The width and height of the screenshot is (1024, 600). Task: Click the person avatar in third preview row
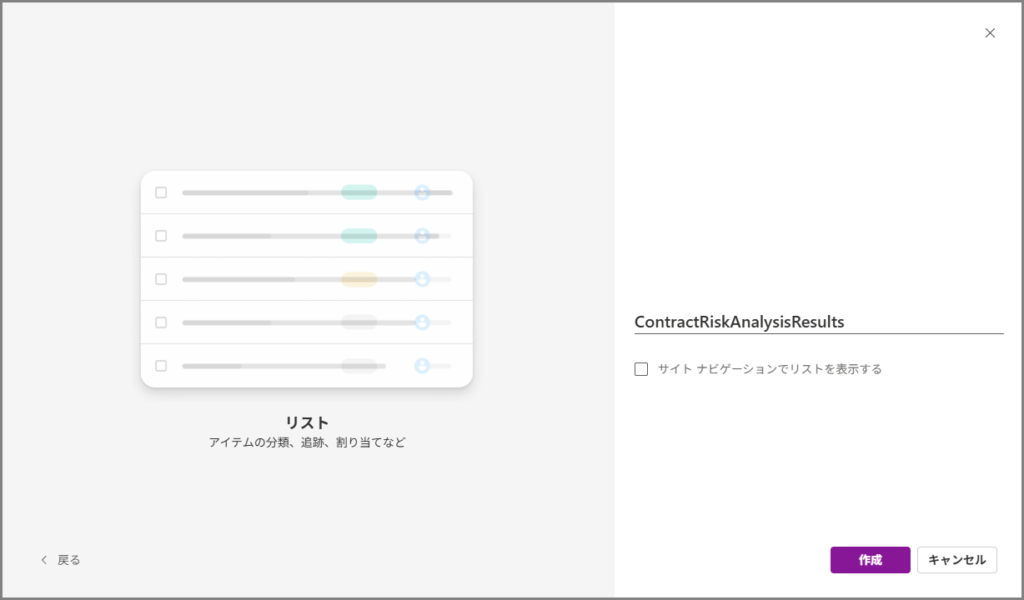pos(422,279)
